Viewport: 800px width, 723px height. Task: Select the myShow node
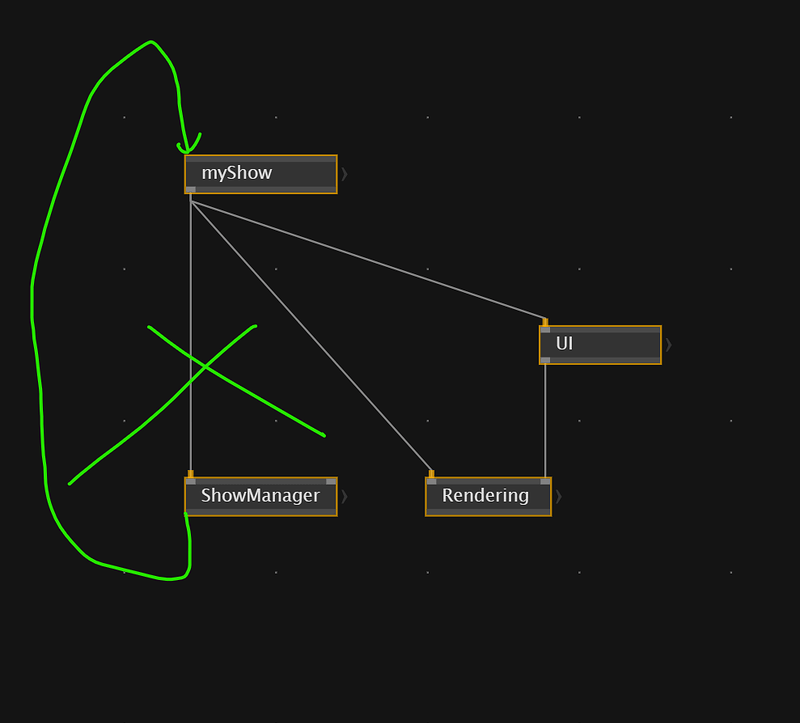tap(260, 173)
